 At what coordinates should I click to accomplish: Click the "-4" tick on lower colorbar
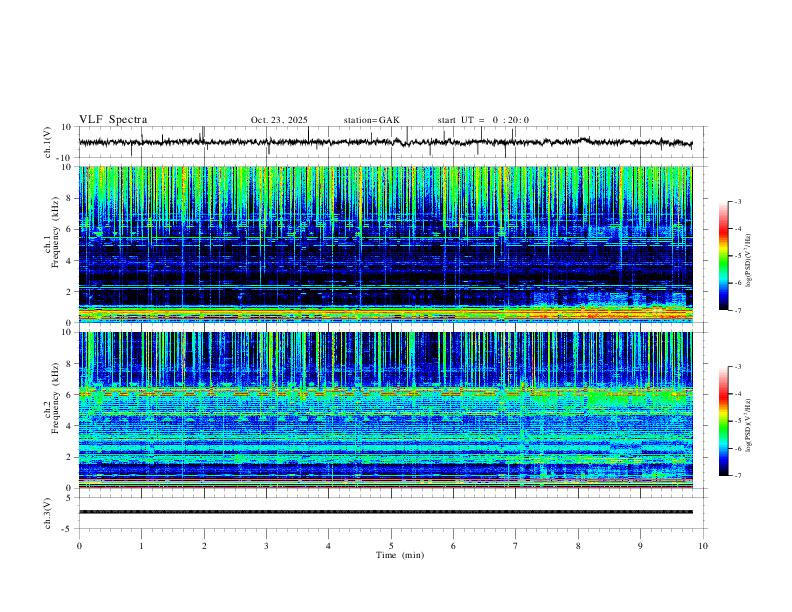coord(737,394)
